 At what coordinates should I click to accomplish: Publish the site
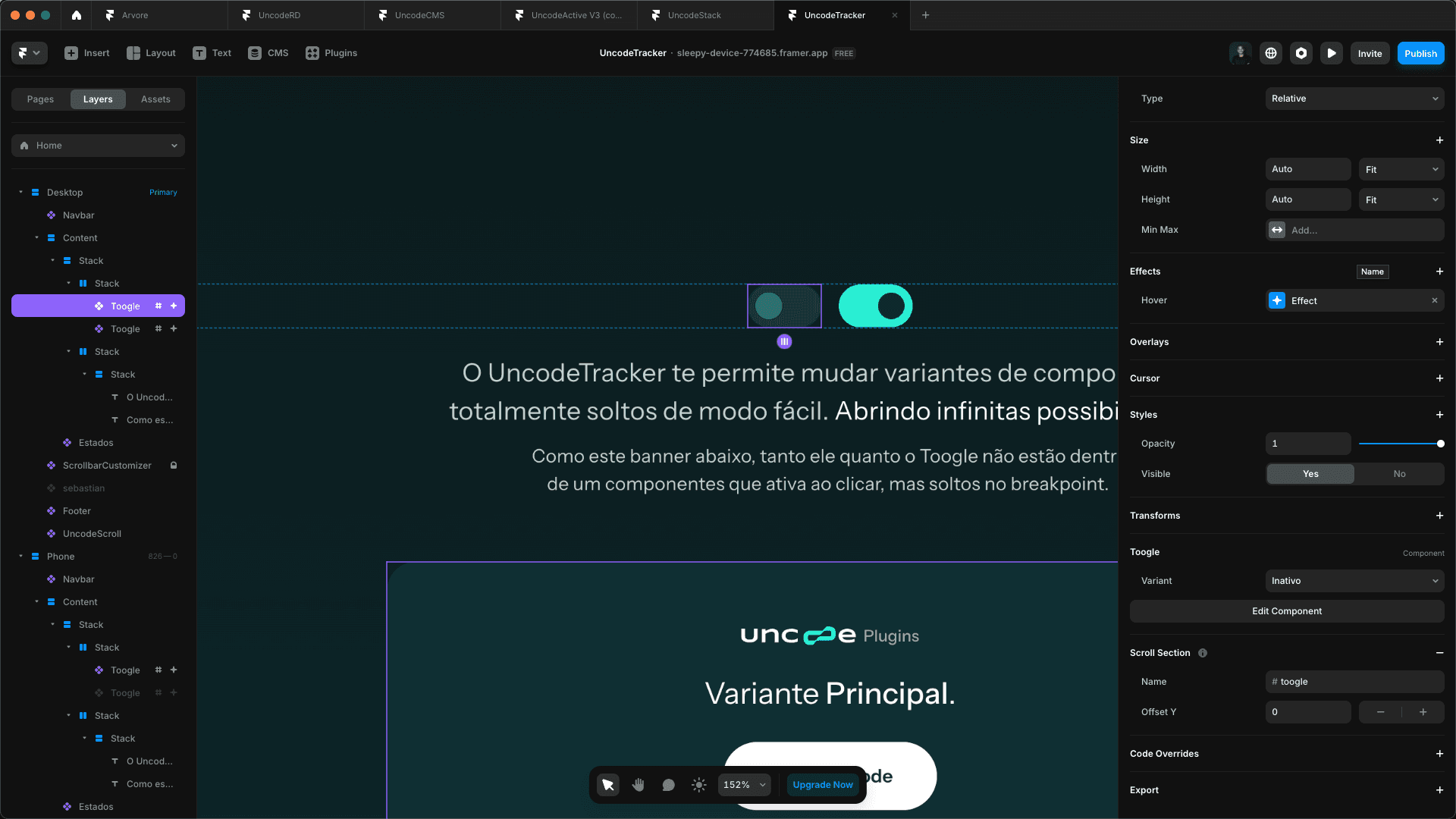pos(1420,53)
